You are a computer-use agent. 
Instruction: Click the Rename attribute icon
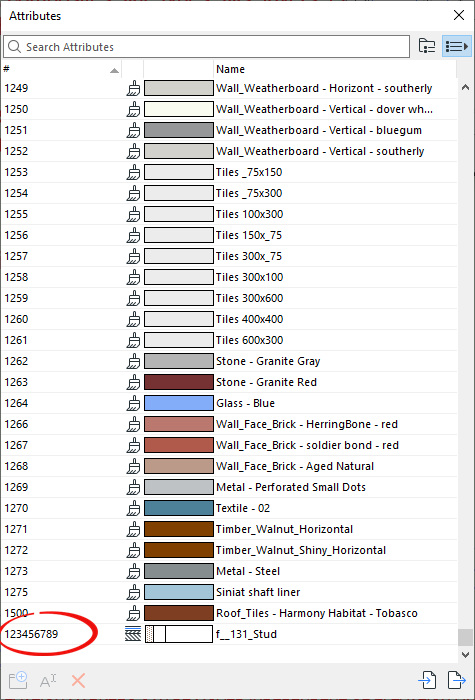(48, 681)
